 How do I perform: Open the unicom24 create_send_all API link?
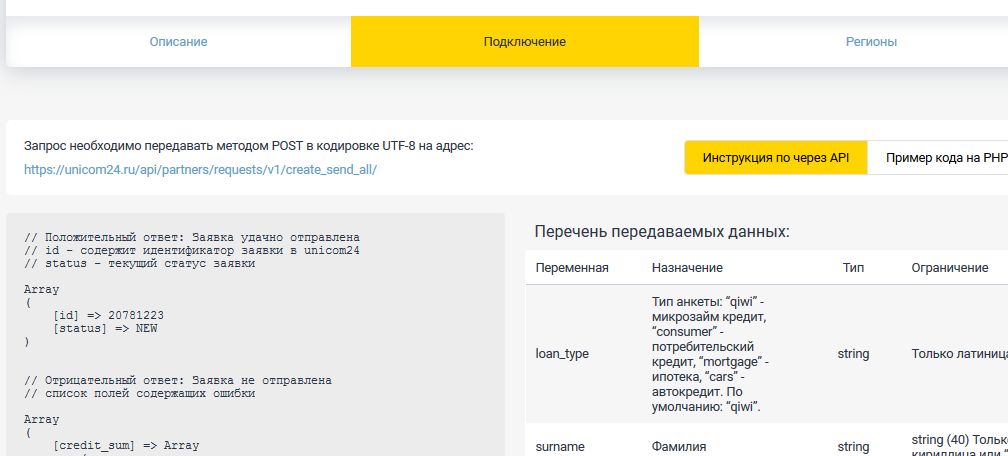pos(201,170)
